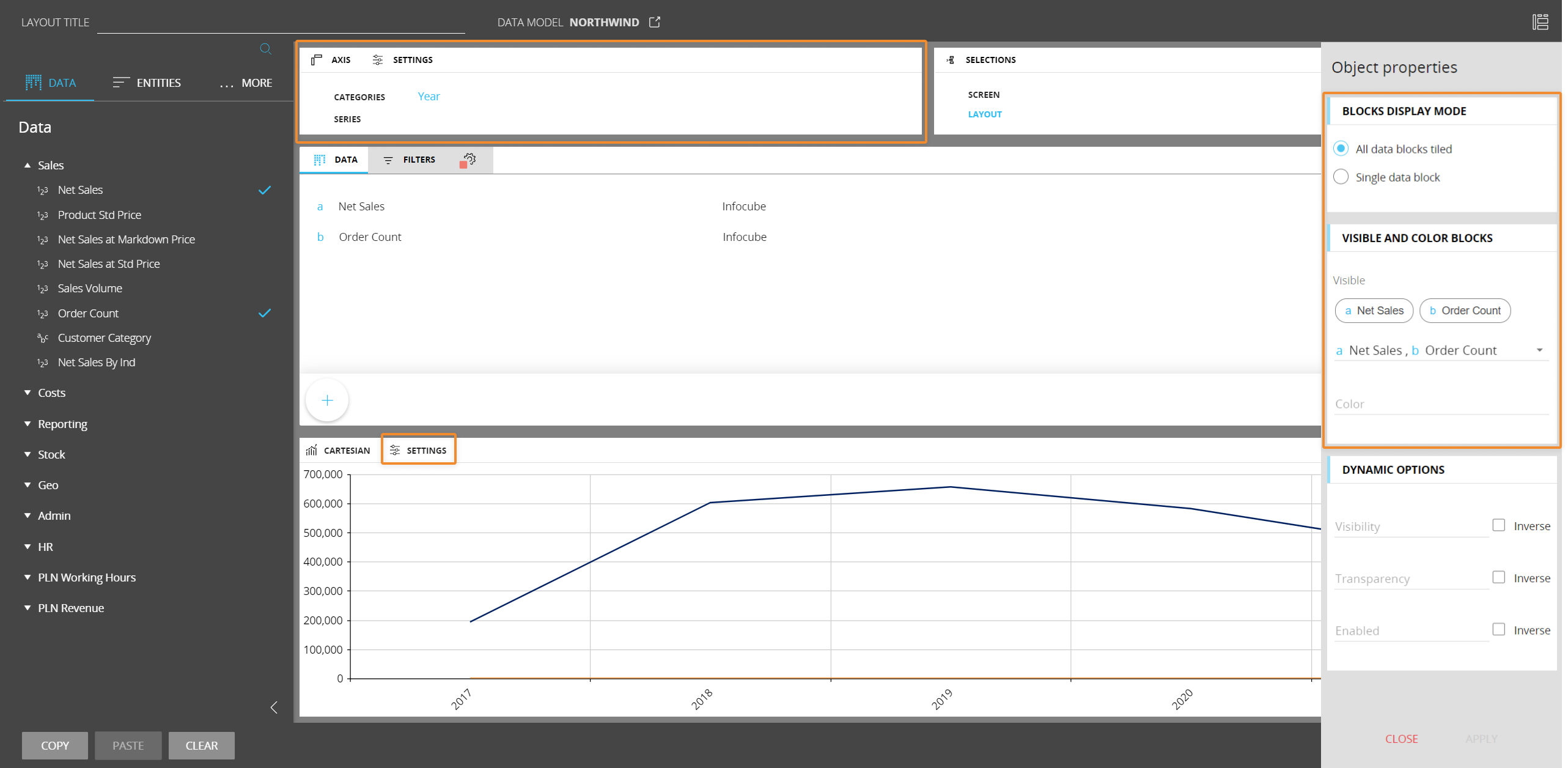Tick the Inverse checkbox for Transparency

coord(1498,577)
